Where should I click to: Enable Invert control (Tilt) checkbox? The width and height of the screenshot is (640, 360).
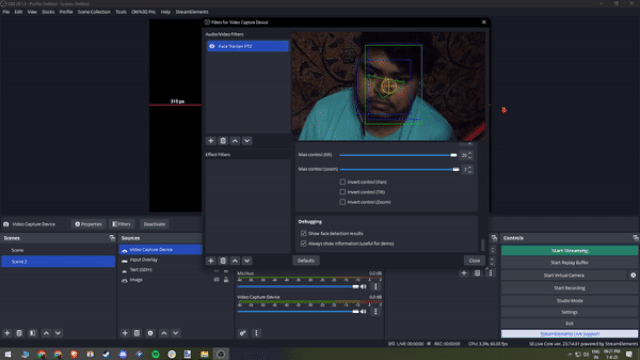tap(342, 192)
